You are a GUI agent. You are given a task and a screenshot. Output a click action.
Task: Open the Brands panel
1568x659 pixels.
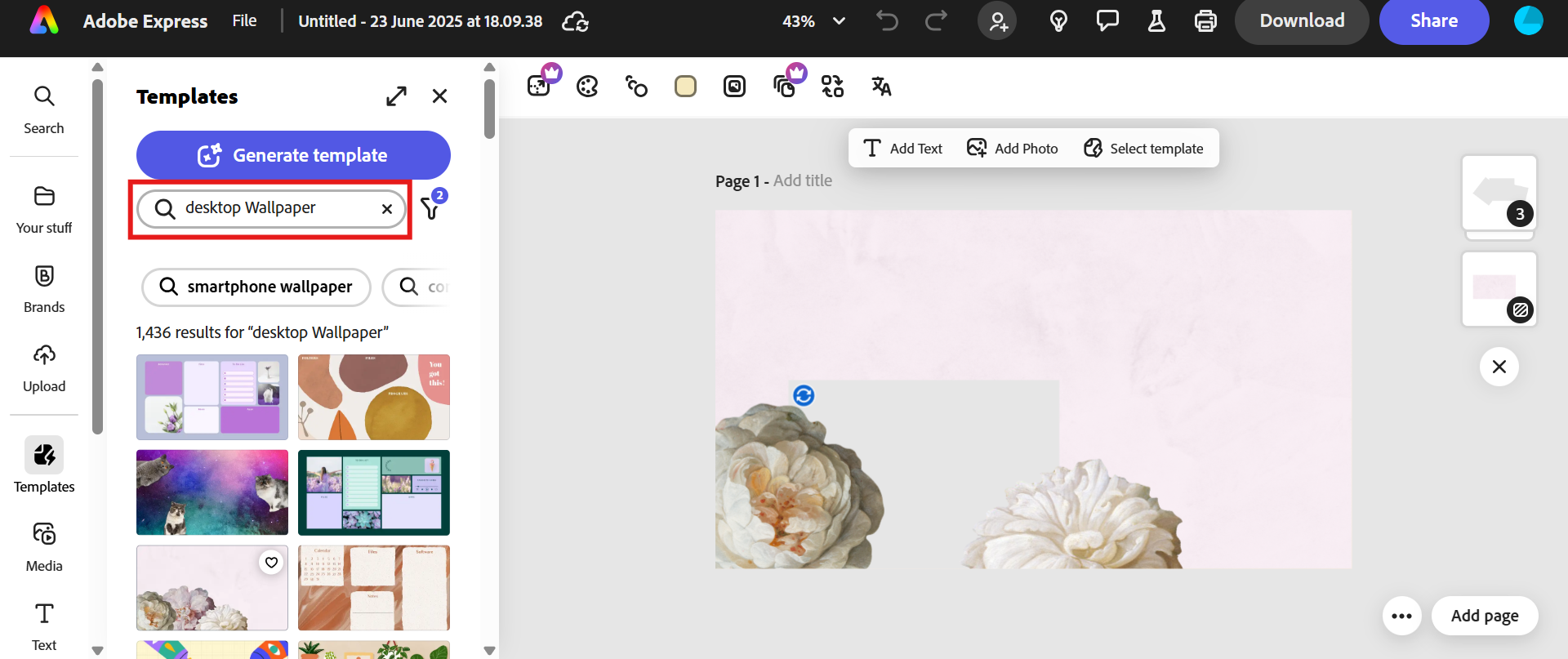[x=44, y=289]
